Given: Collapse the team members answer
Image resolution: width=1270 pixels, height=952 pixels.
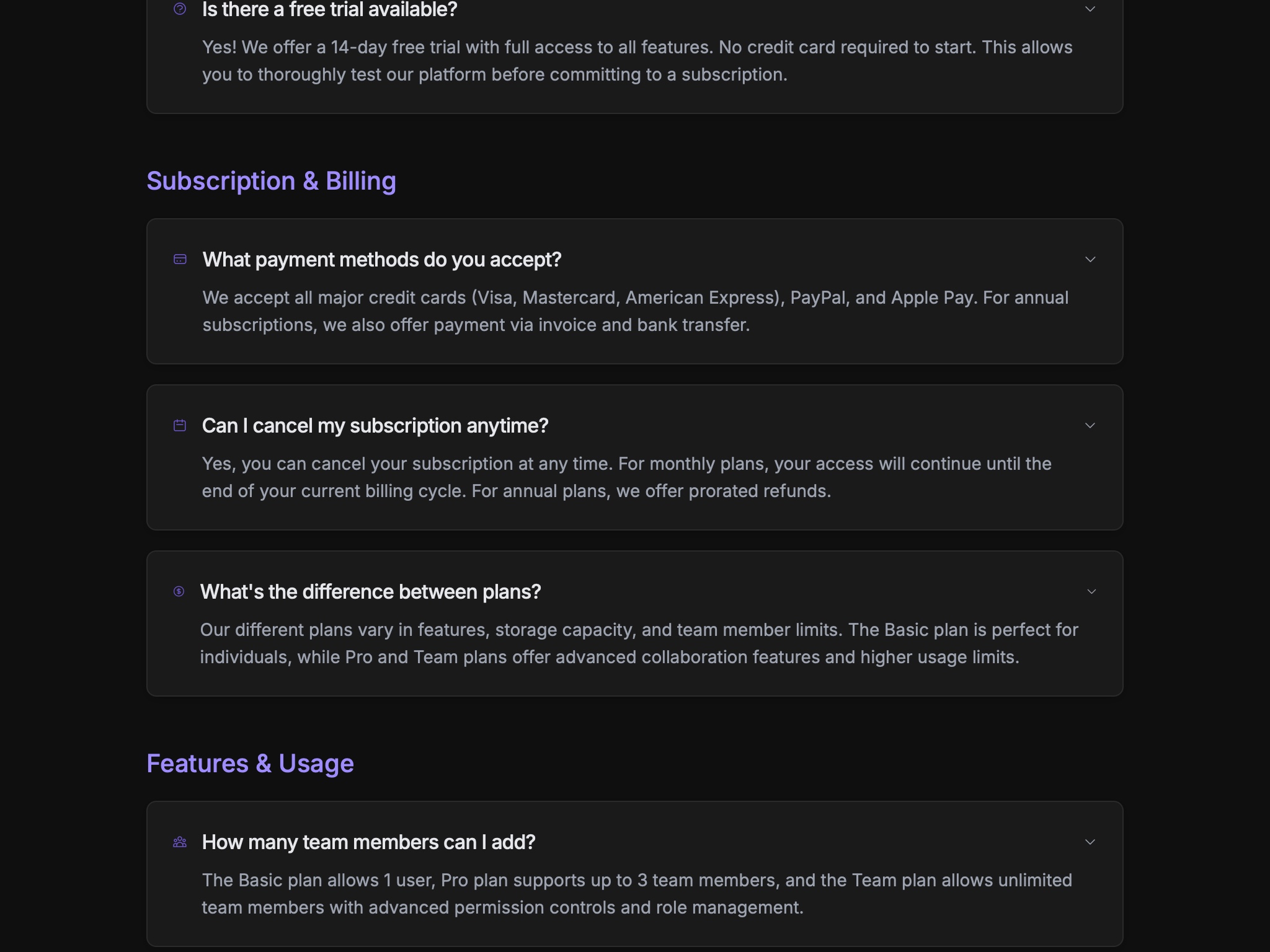Looking at the screenshot, I should point(1091,842).
